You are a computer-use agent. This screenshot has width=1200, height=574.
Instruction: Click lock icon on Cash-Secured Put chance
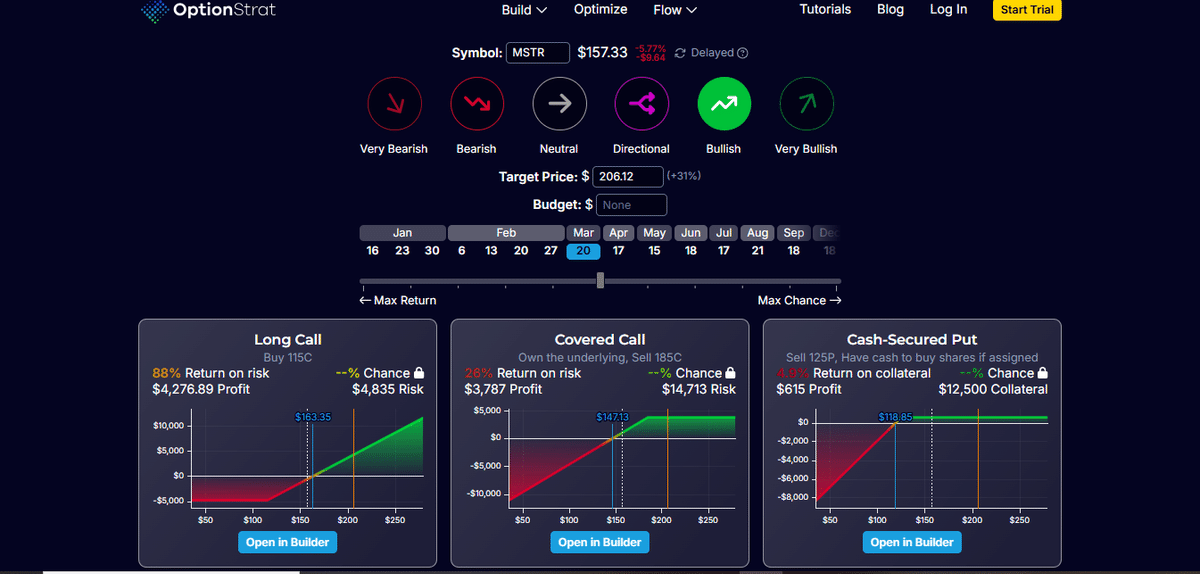click(1043, 373)
